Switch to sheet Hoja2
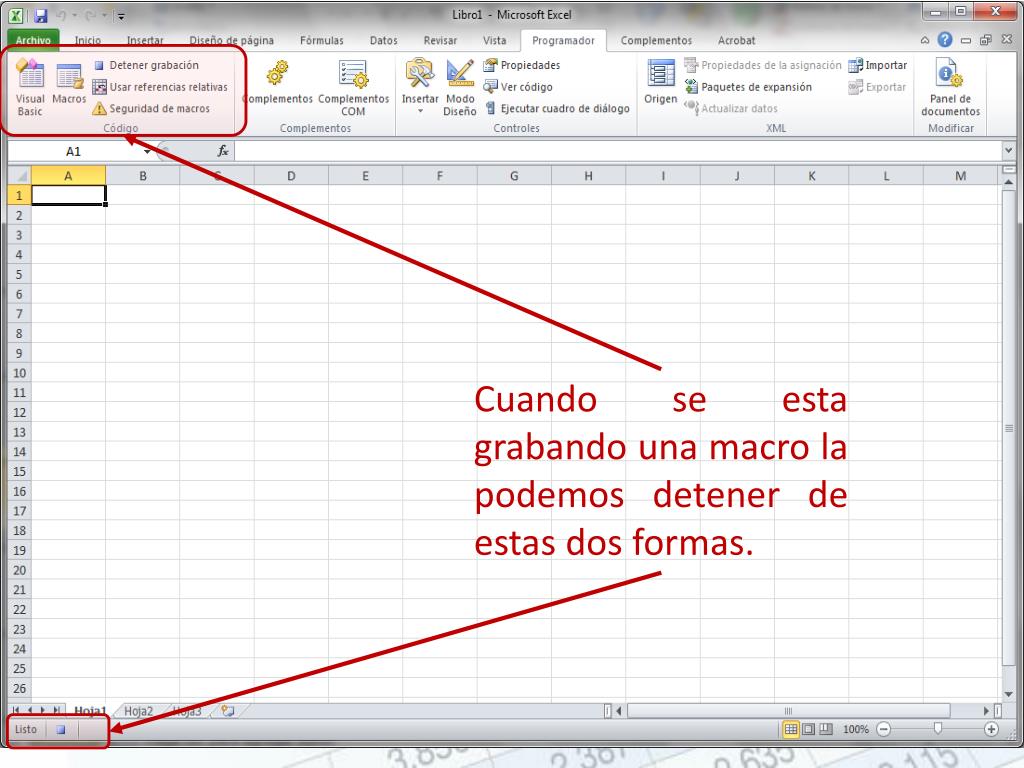Screen dimensions: 1024x768 coord(138,711)
